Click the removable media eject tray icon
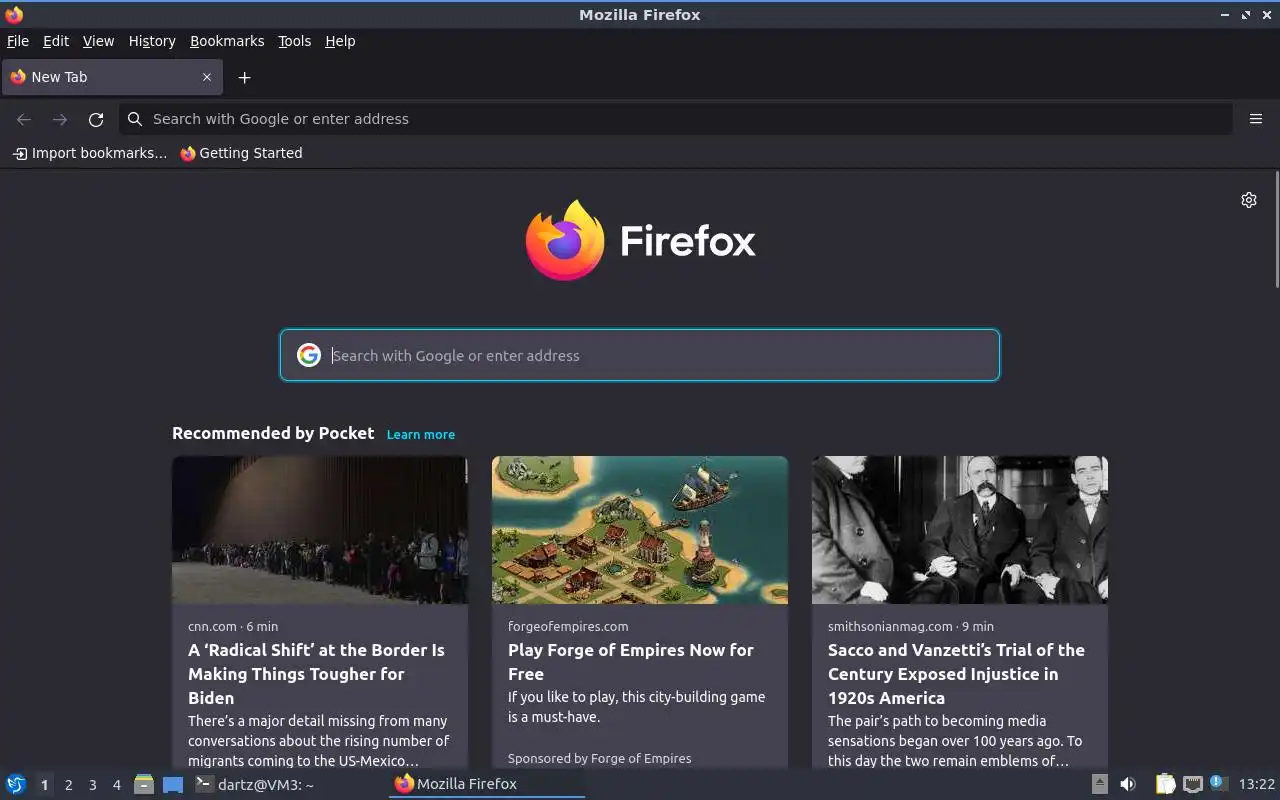This screenshot has width=1280, height=800. [1099, 784]
